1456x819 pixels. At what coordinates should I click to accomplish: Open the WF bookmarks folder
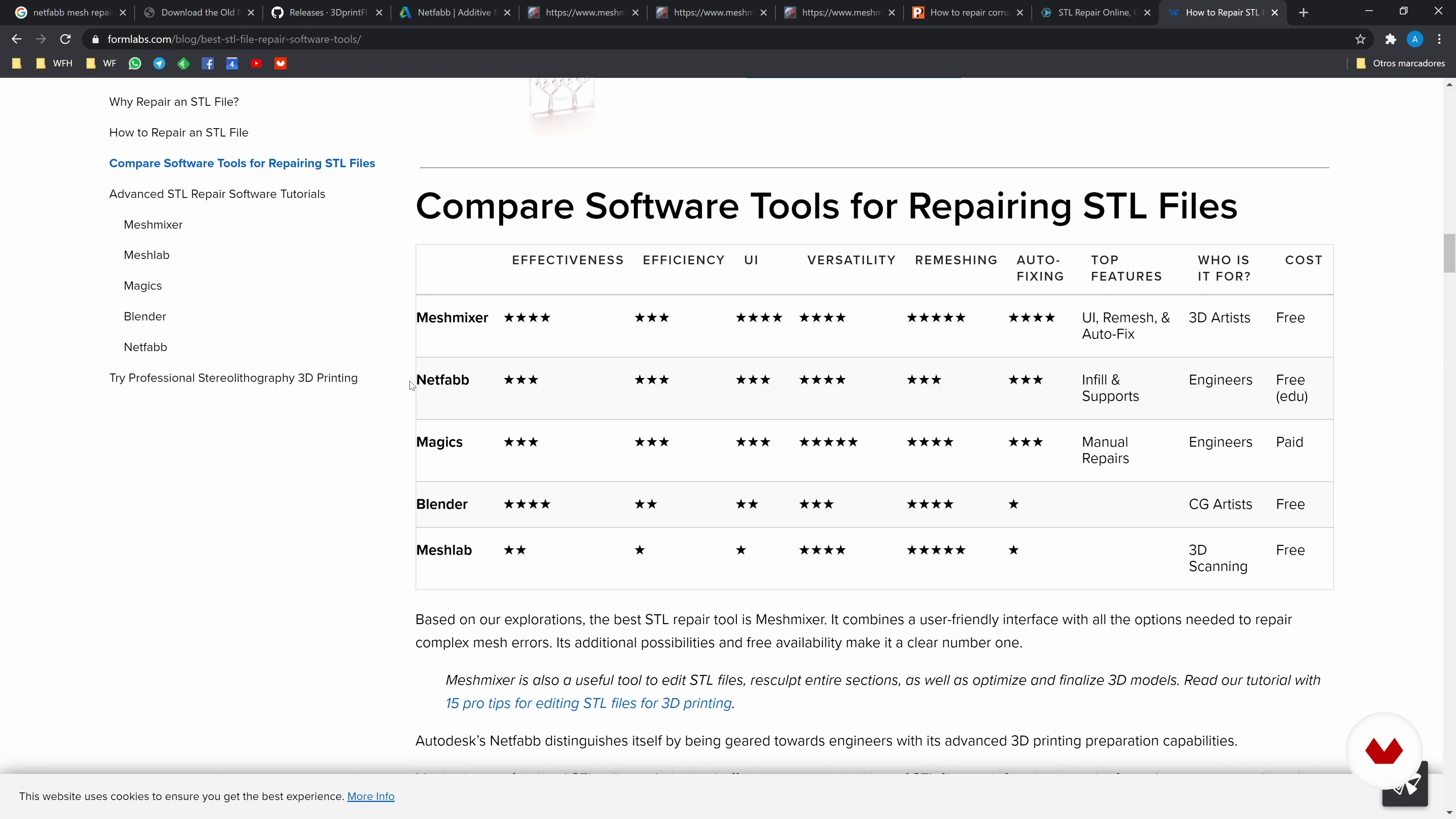point(101,63)
